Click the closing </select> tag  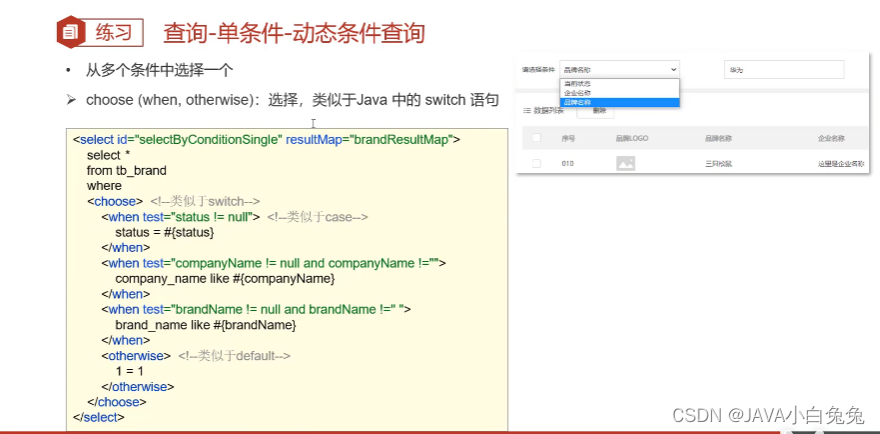pyautogui.click(x=99, y=417)
